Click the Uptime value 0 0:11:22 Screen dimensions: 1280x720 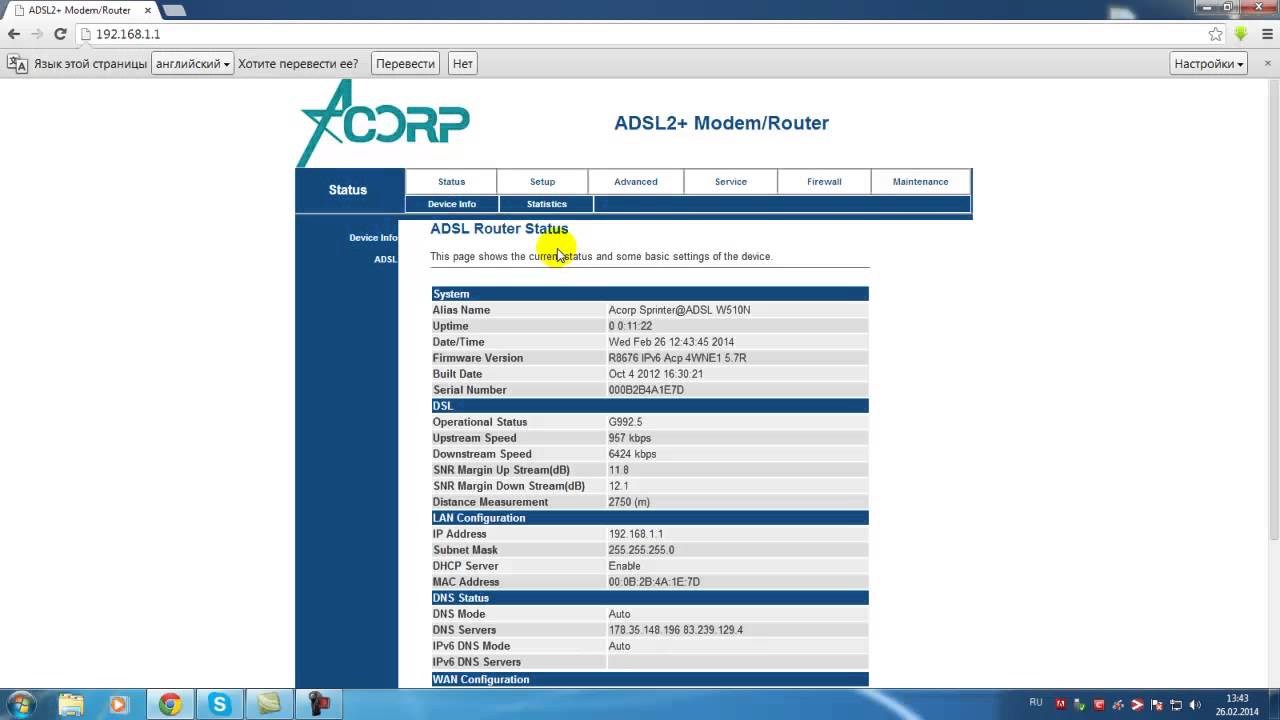pos(630,326)
